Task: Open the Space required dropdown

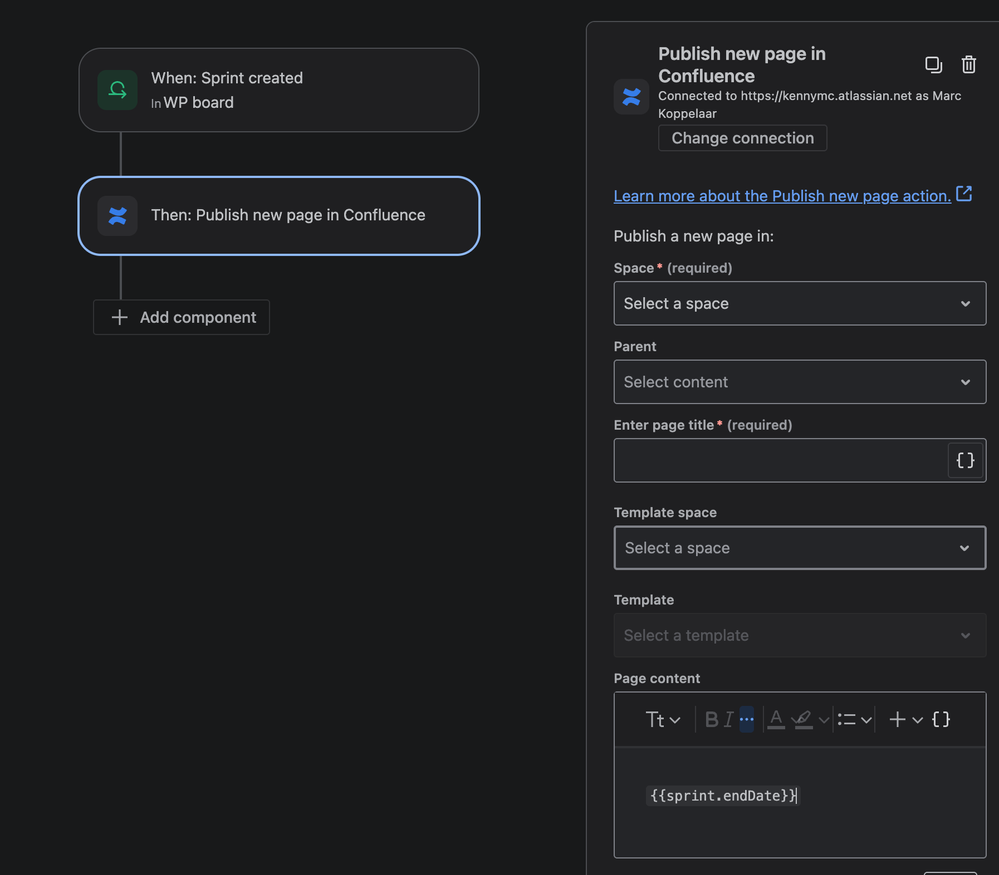Action: tap(800, 303)
